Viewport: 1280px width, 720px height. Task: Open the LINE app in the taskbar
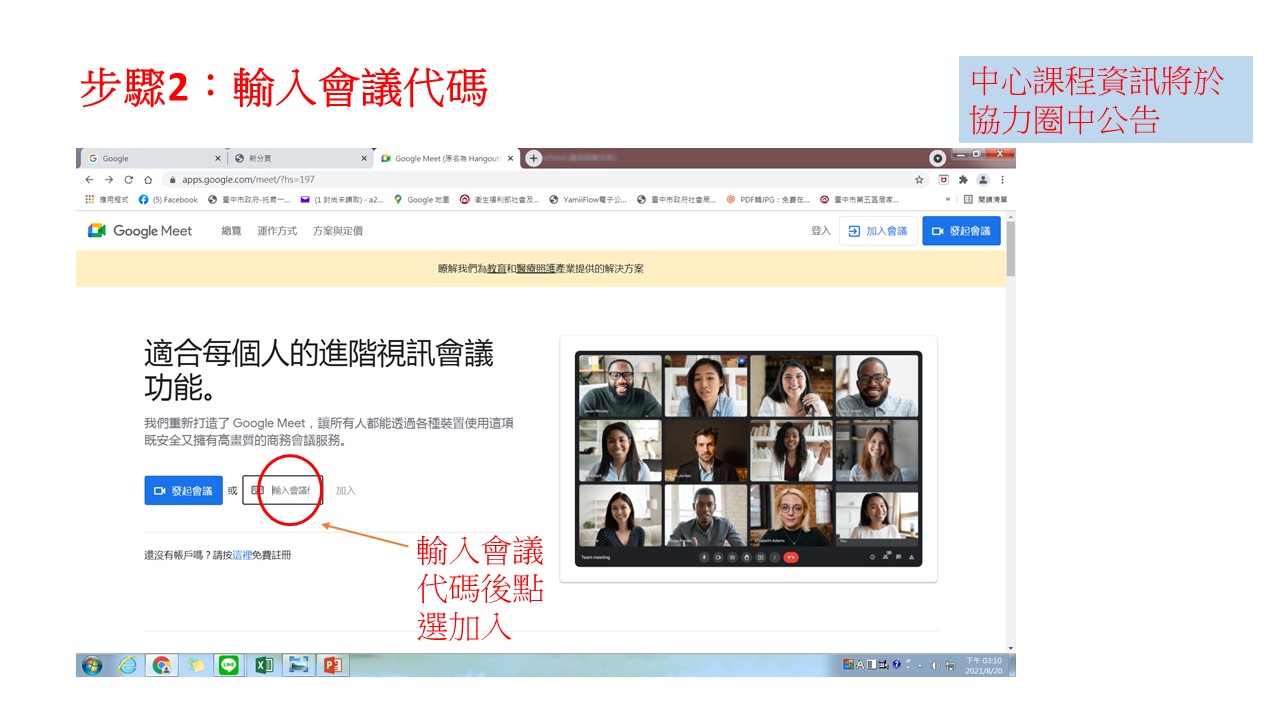point(228,665)
